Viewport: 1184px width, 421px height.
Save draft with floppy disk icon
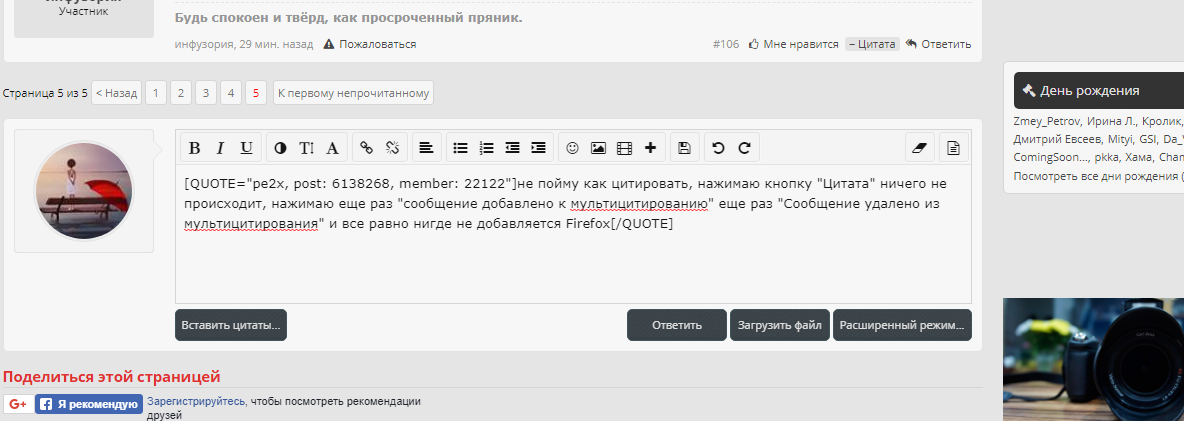[684, 148]
